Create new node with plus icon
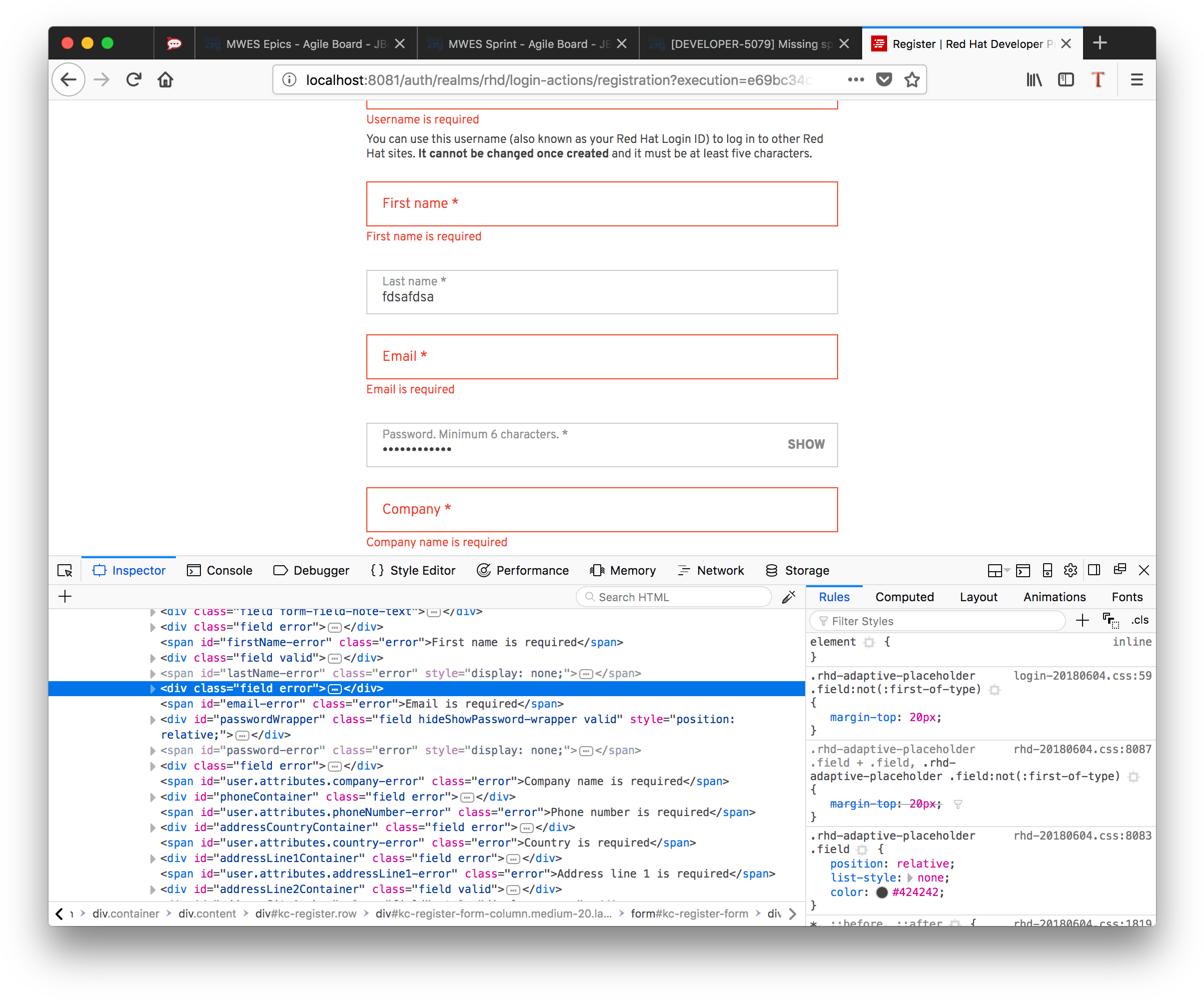Screen dimensions: 1204x1000 point(65,596)
